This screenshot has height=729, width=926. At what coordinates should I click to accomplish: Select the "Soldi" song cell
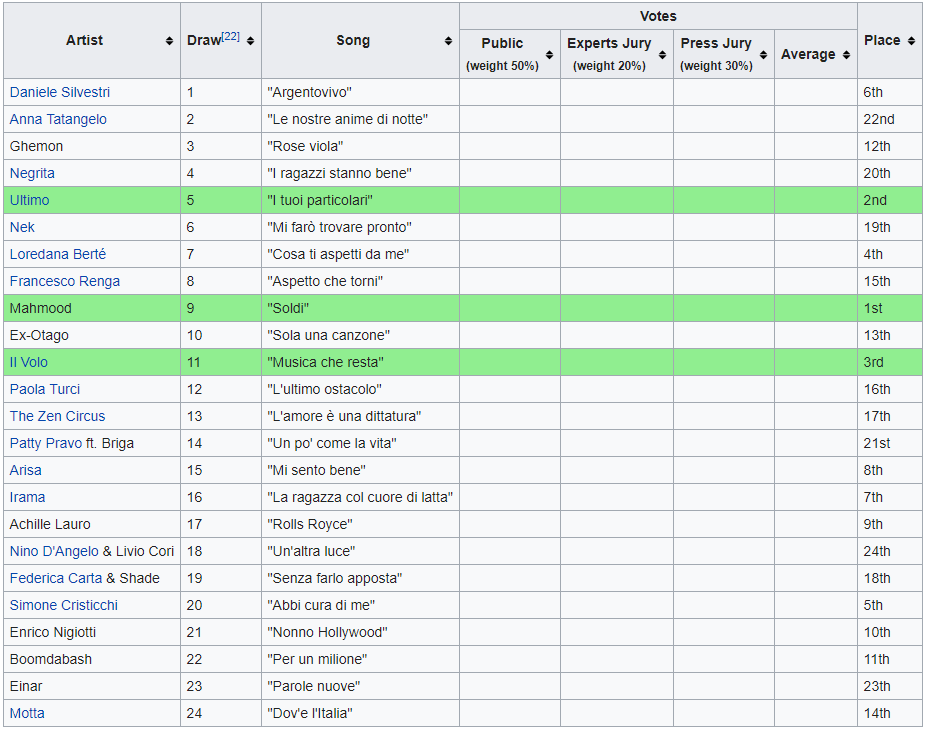click(x=359, y=308)
